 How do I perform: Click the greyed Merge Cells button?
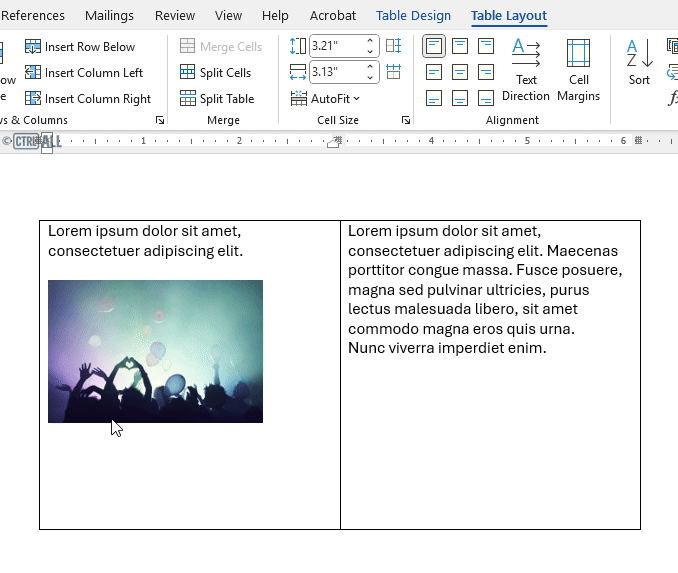pyautogui.click(x=221, y=47)
